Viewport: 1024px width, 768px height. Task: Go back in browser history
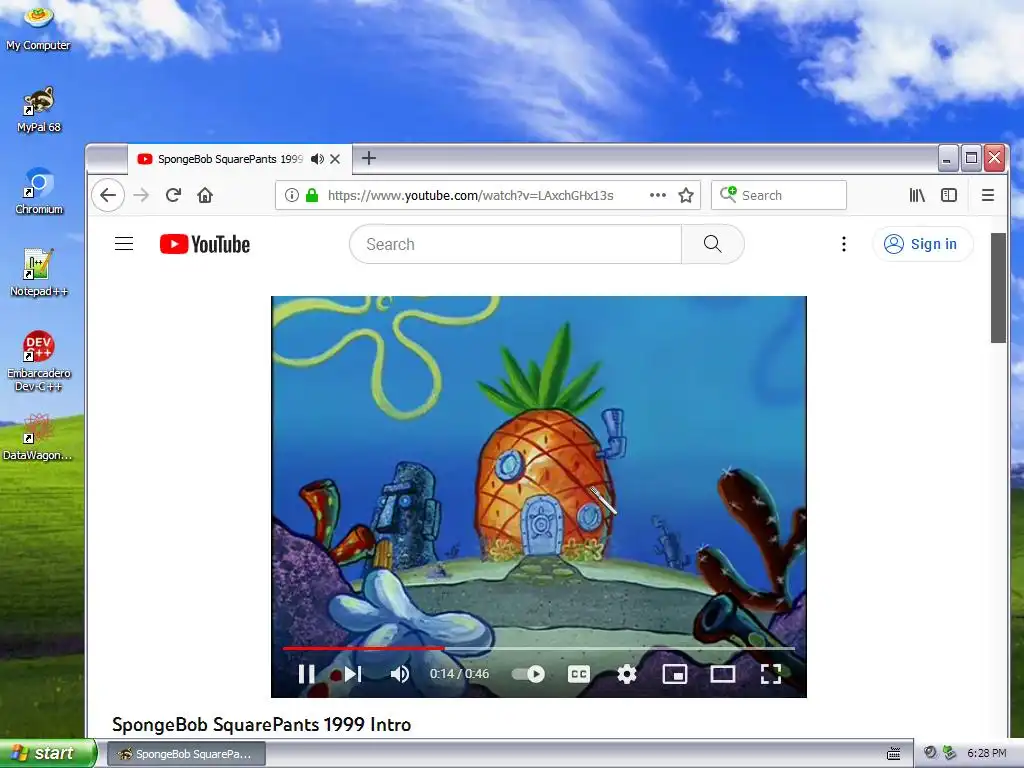point(108,195)
